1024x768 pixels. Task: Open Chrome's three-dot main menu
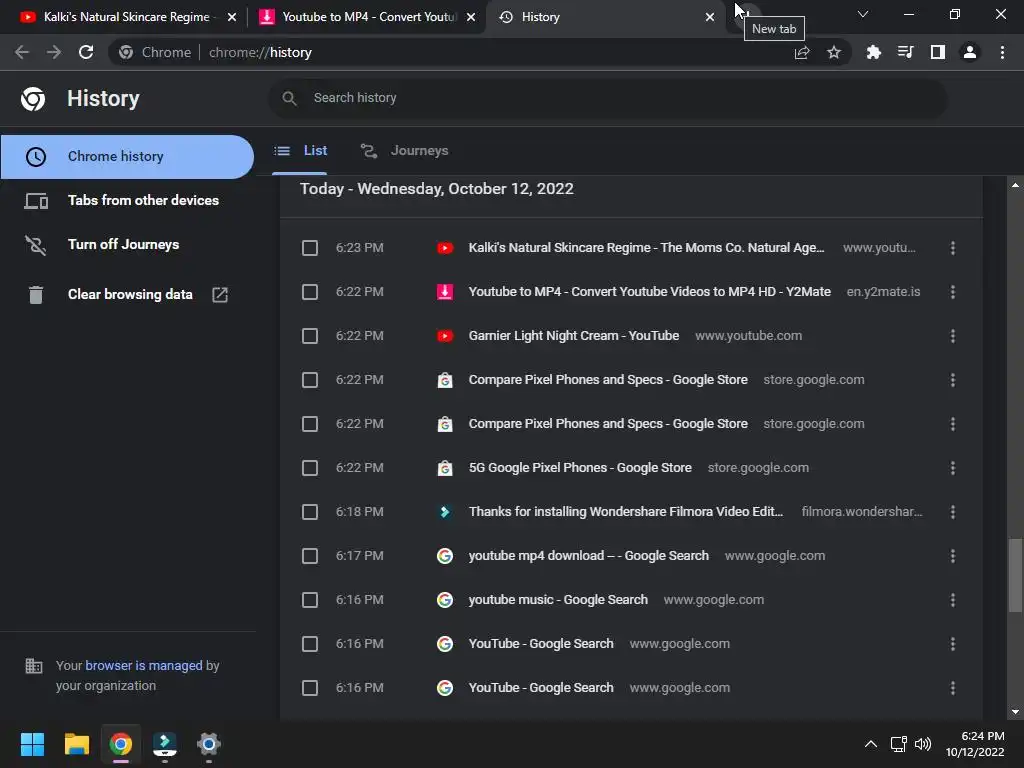click(x=1002, y=52)
